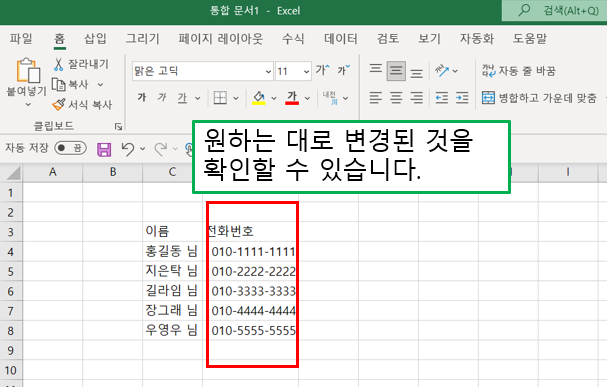Toggle underline 가 formatting
The width and height of the screenshot is (607, 387).
(182, 98)
